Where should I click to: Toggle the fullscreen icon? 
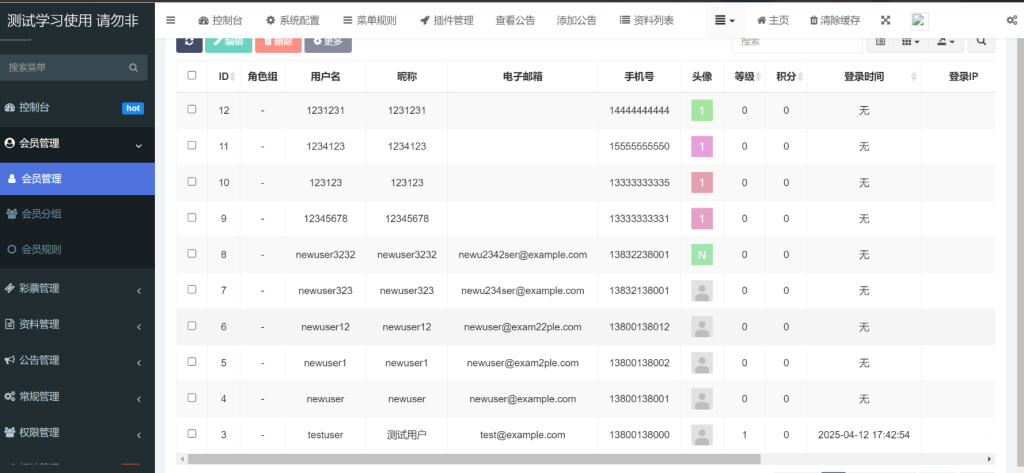pyautogui.click(x=886, y=20)
